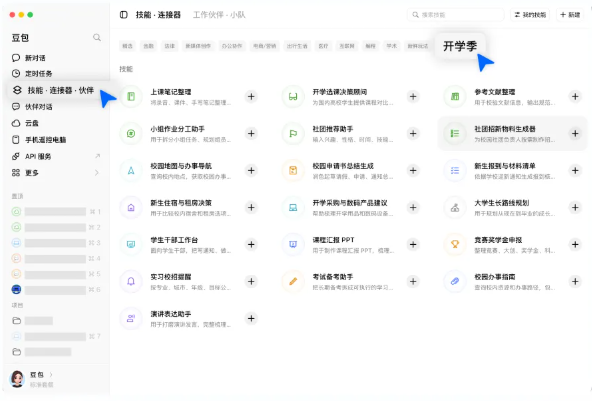Add the 考试备考助手 skill with plus
The height and width of the screenshot is (401, 592).
pos(413,282)
